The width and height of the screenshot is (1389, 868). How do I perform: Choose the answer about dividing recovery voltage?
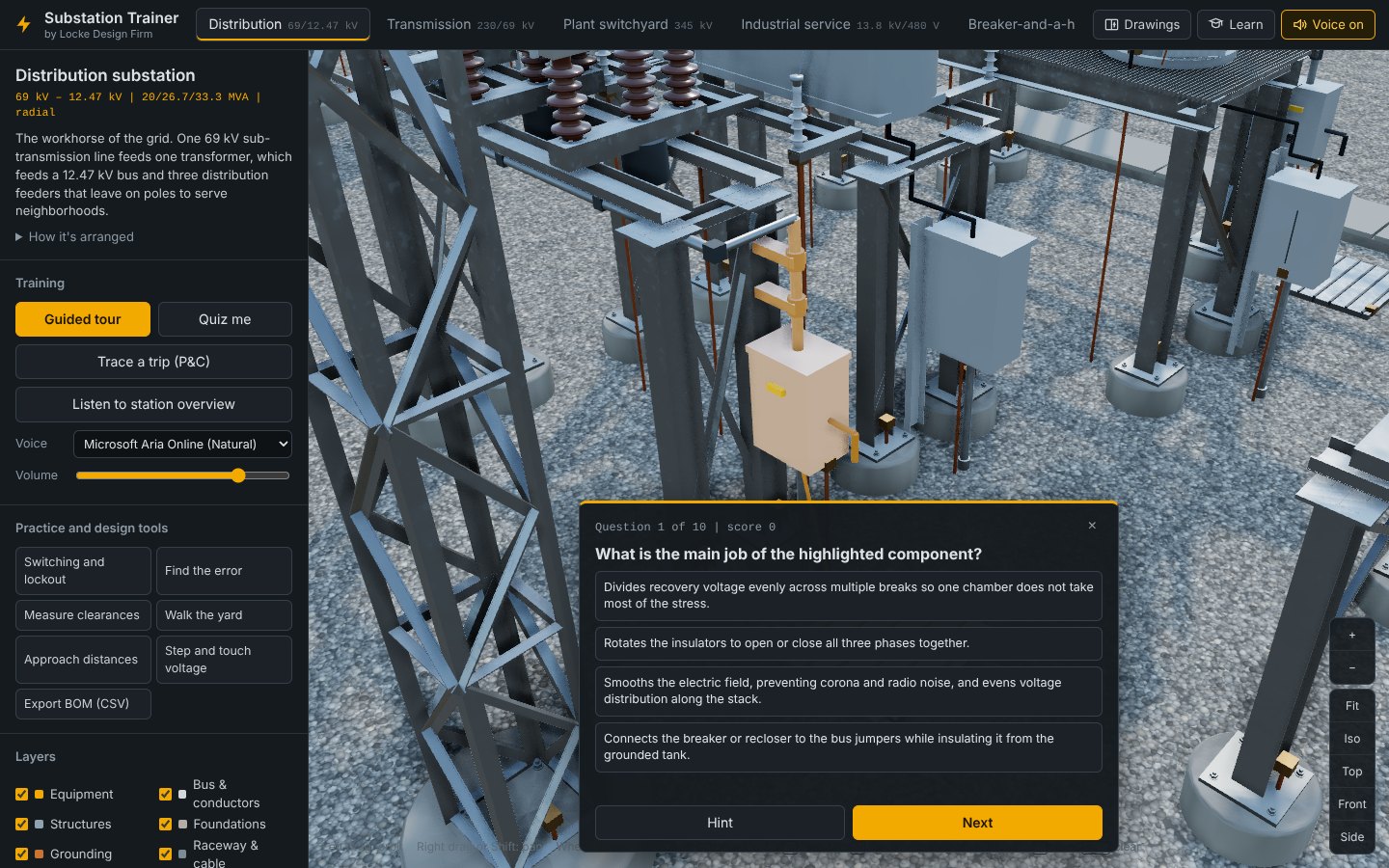(849, 595)
